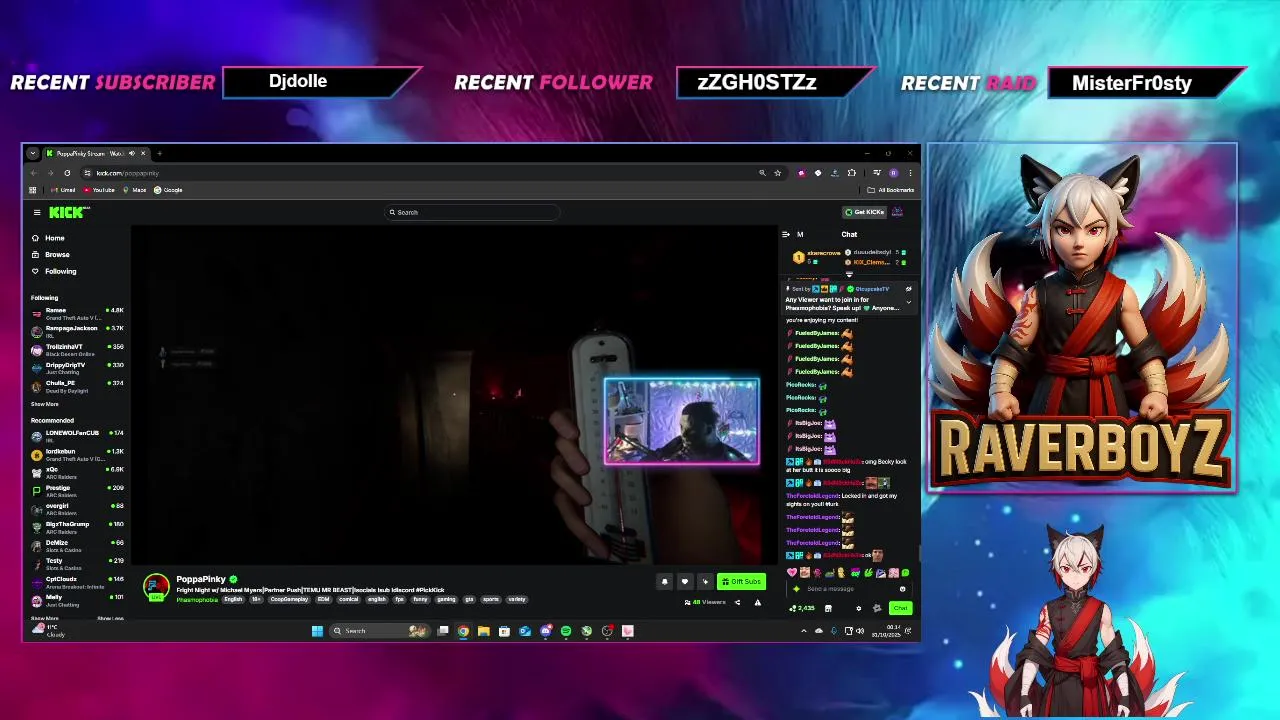Open the Windows Start menu
1280x720 pixels.
click(x=317, y=631)
